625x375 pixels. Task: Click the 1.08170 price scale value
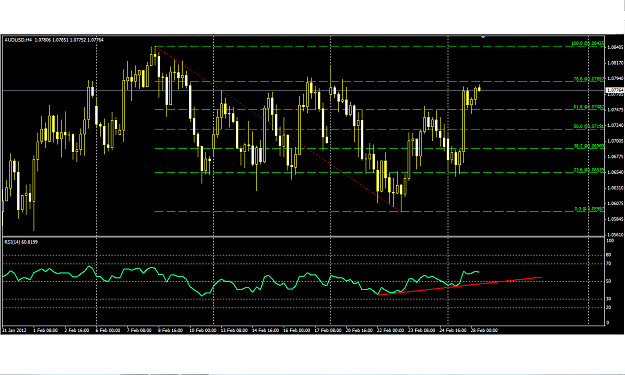click(x=615, y=63)
